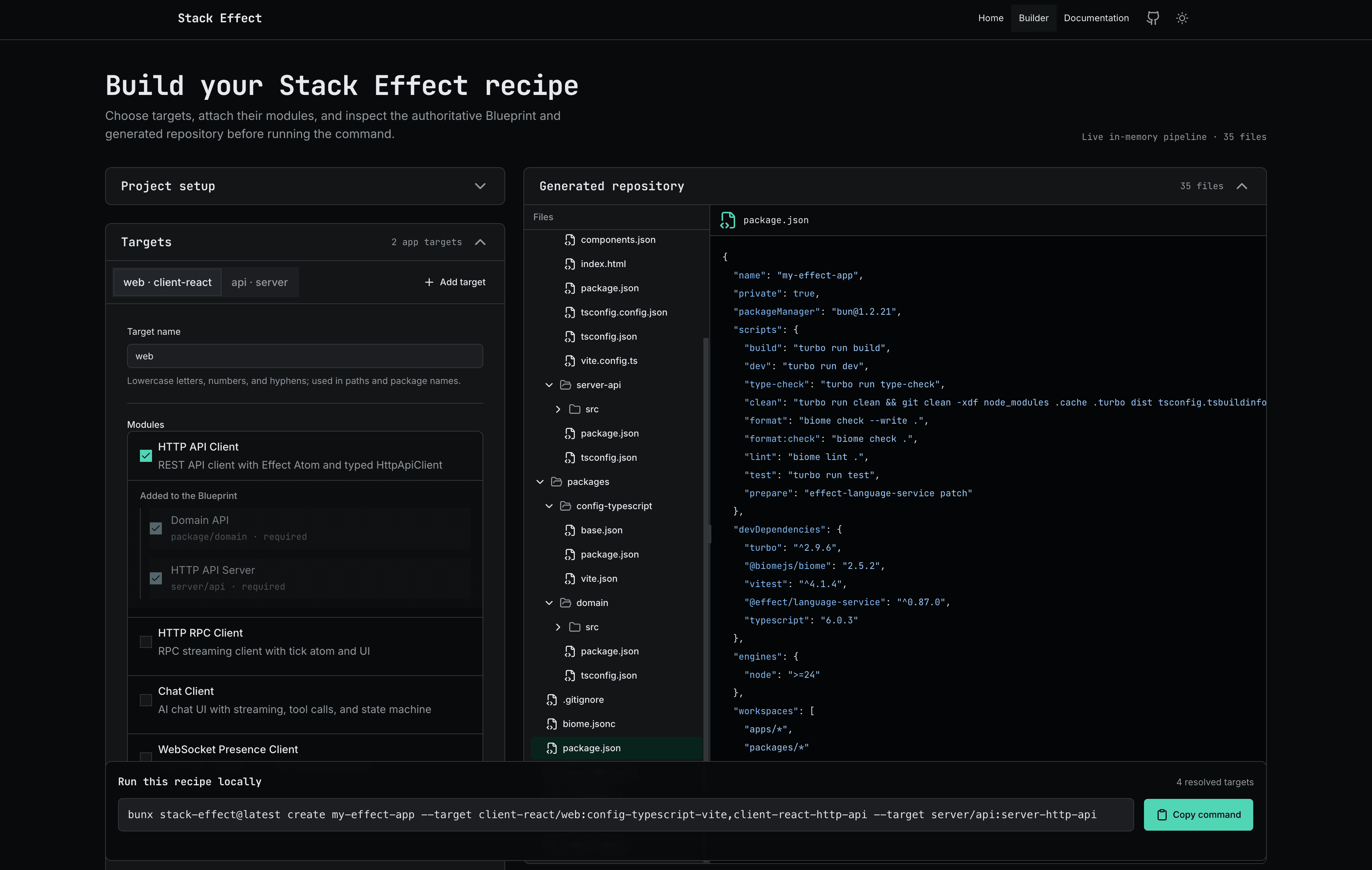Switch to the api · server target tab

pos(260,282)
